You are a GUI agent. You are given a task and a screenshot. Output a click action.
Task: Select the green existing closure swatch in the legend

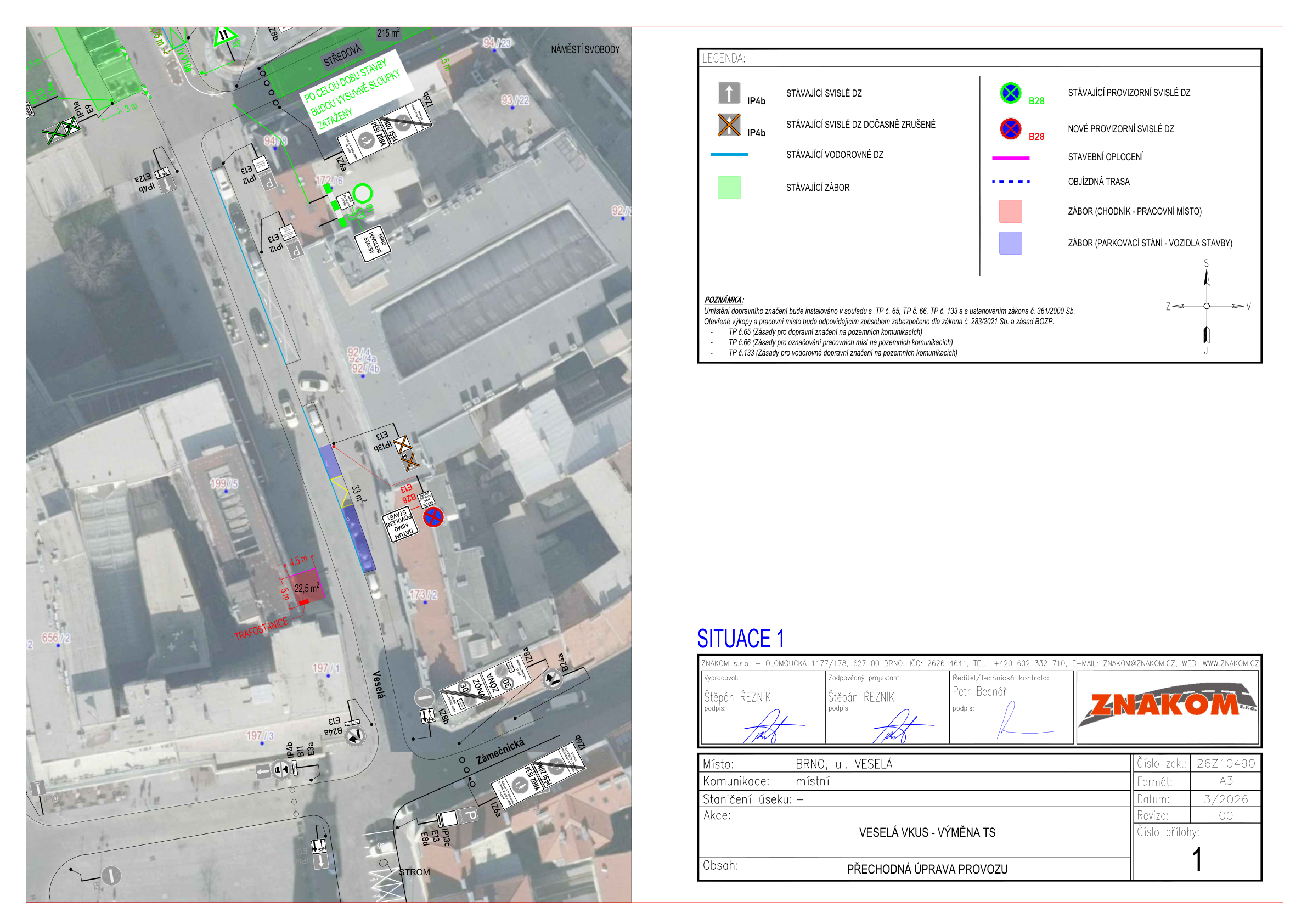coord(729,187)
